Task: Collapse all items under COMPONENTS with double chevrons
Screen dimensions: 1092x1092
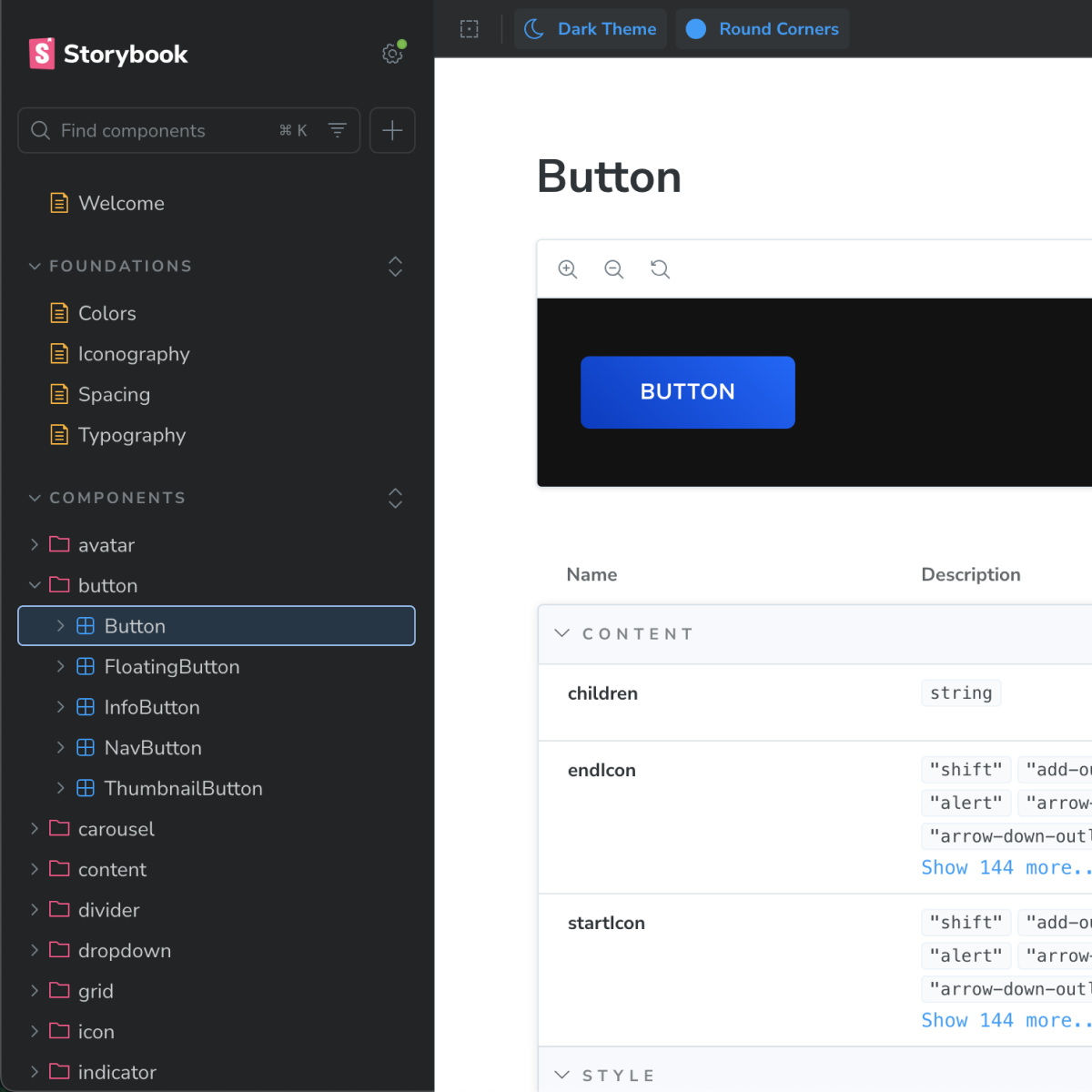Action: (395, 498)
